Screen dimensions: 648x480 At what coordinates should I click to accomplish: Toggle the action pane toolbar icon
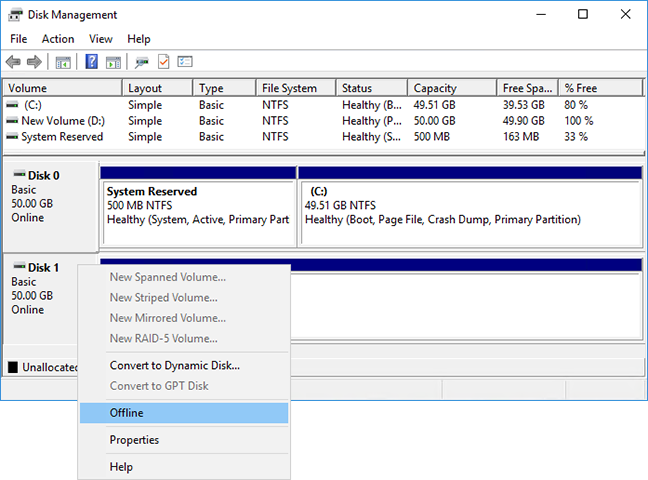(113, 62)
